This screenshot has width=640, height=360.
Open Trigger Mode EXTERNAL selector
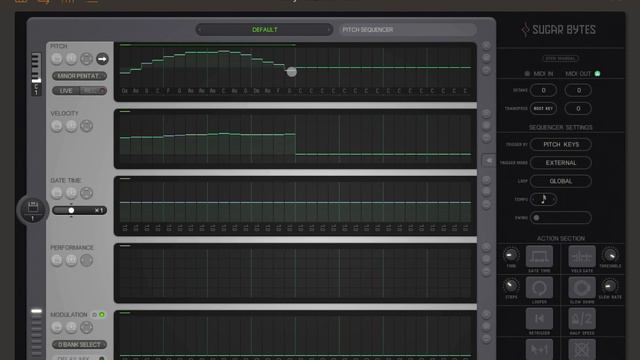pyautogui.click(x=561, y=163)
